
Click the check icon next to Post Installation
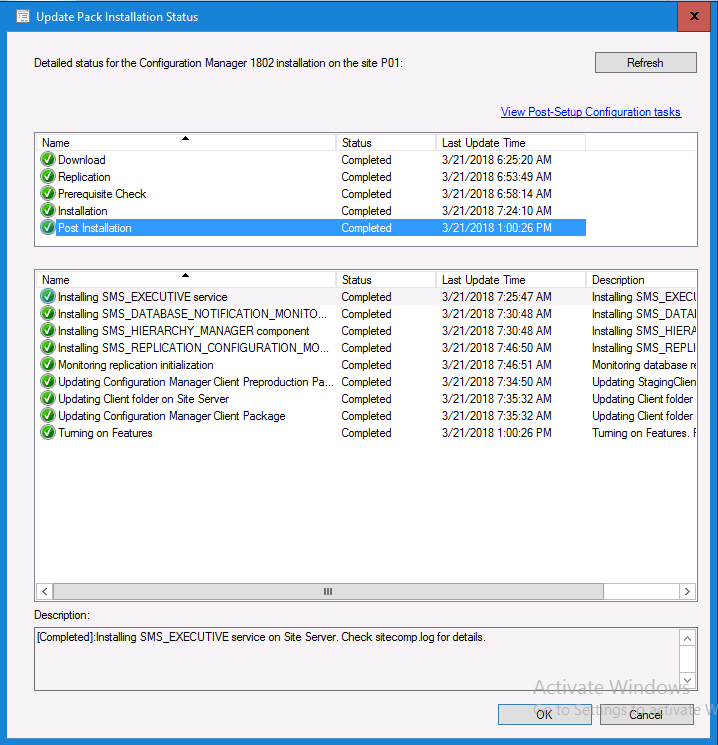pyautogui.click(x=48, y=228)
